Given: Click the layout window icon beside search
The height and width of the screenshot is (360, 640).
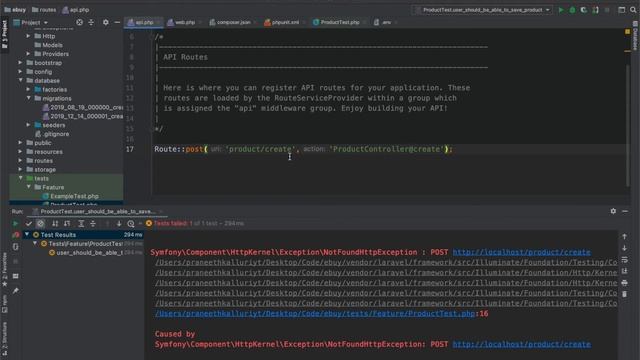Looking at the screenshot, I should click(x=621, y=10).
